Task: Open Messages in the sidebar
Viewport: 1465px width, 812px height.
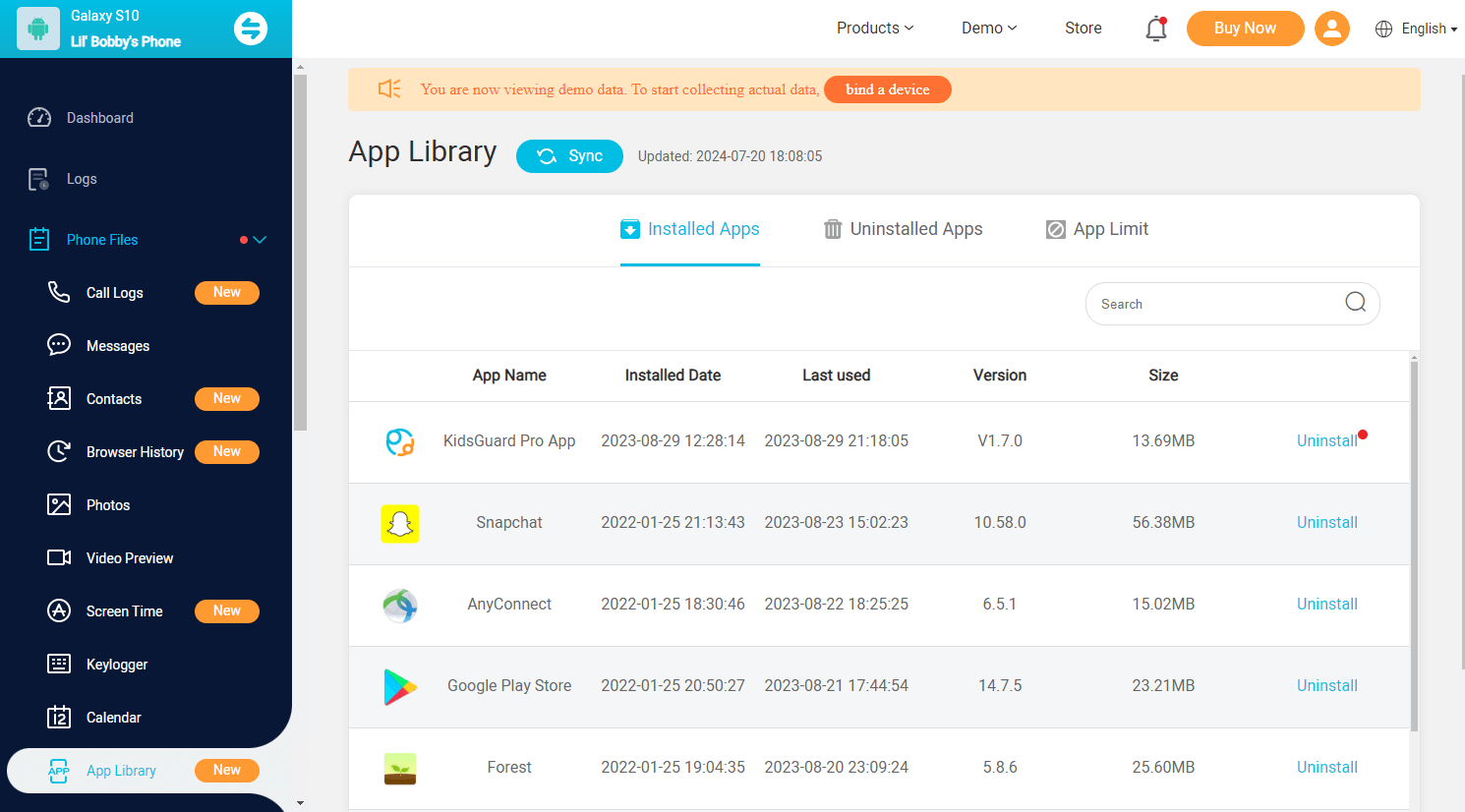Action: click(x=118, y=346)
